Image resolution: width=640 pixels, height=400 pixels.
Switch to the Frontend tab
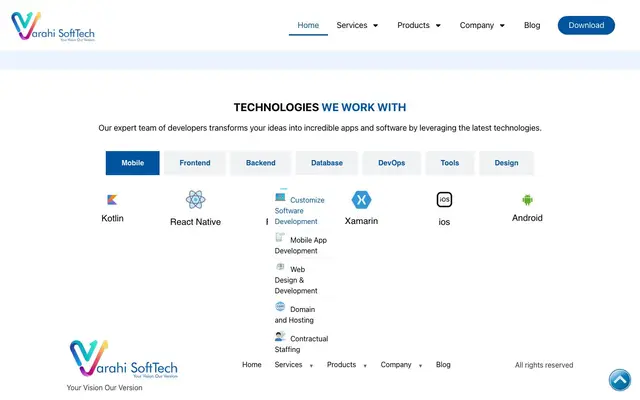(195, 163)
